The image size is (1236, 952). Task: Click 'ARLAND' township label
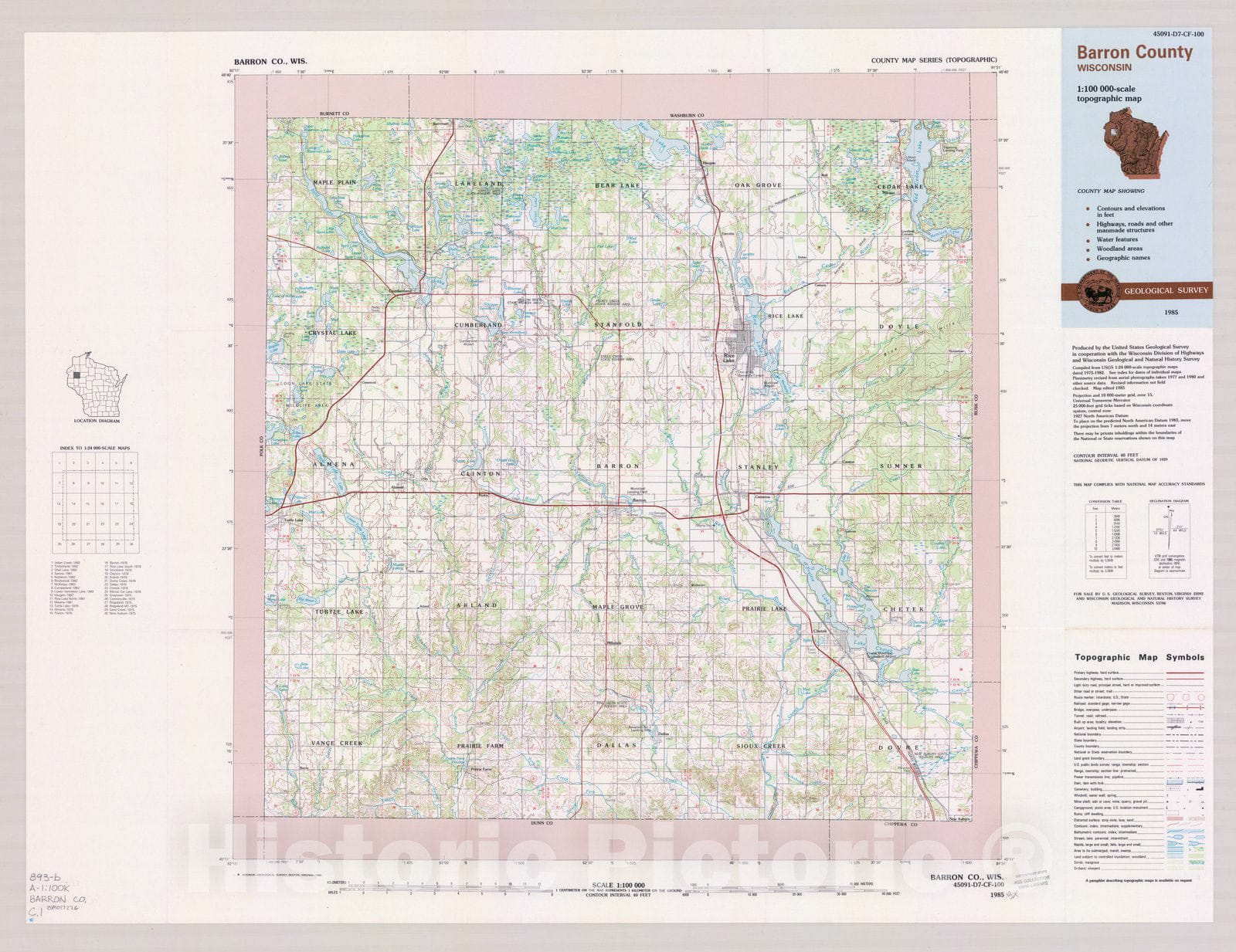coord(477,605)
